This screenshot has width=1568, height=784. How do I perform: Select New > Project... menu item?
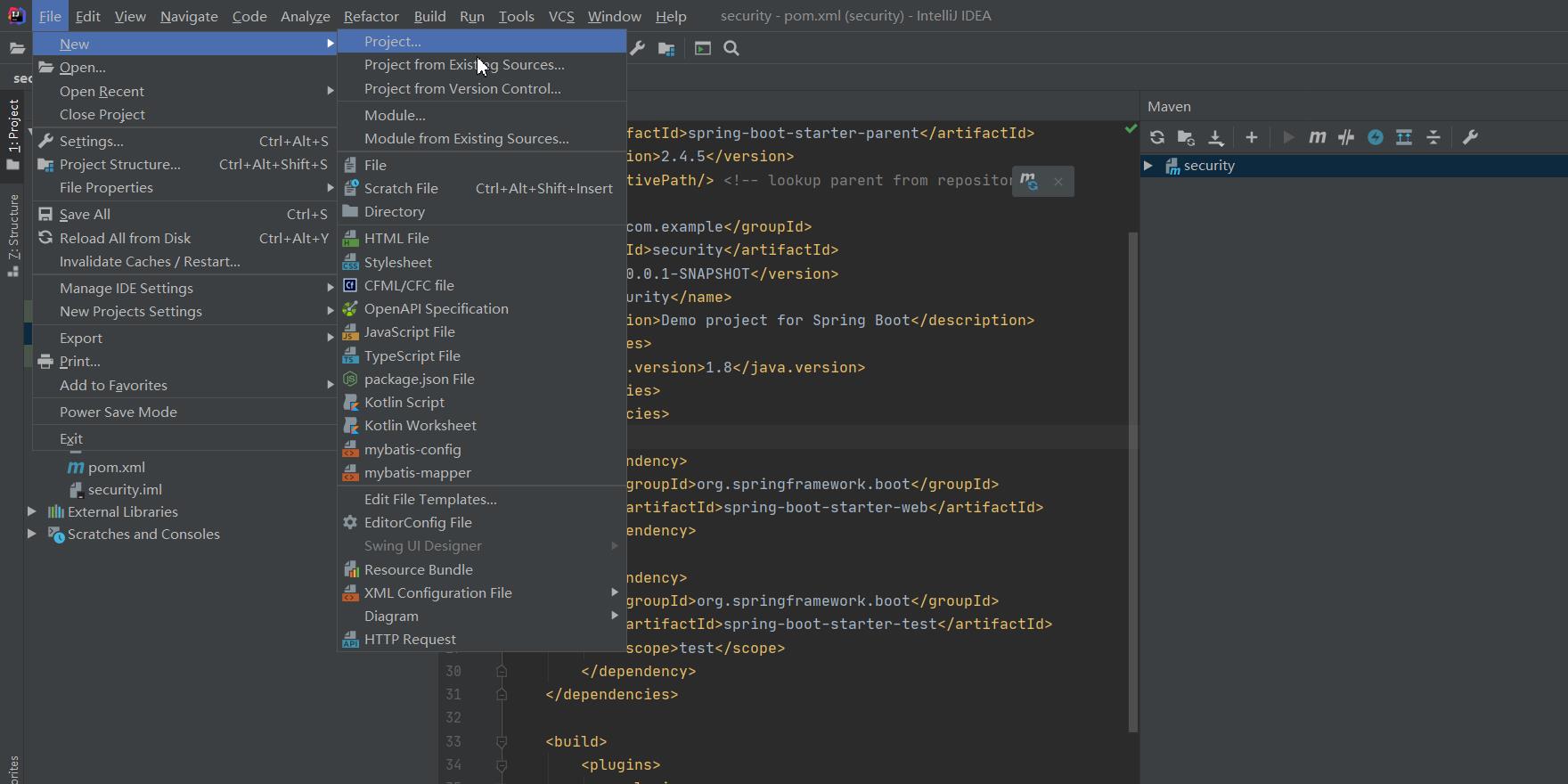click(x=482, y=41)
